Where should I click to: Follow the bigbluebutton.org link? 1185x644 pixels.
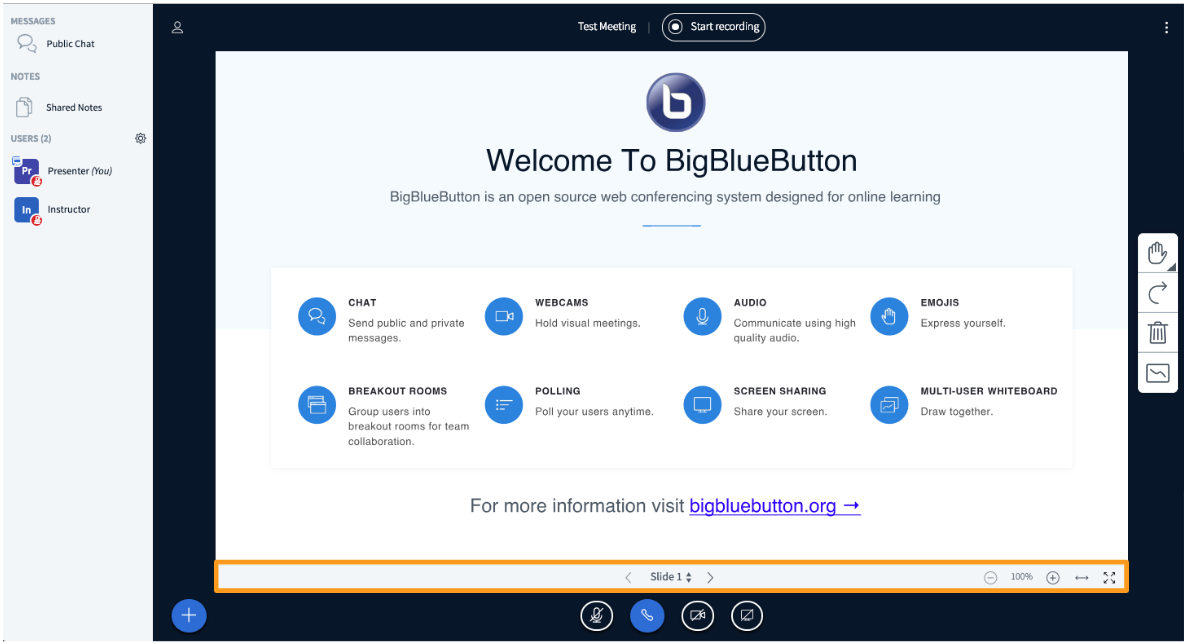point(775,506)
